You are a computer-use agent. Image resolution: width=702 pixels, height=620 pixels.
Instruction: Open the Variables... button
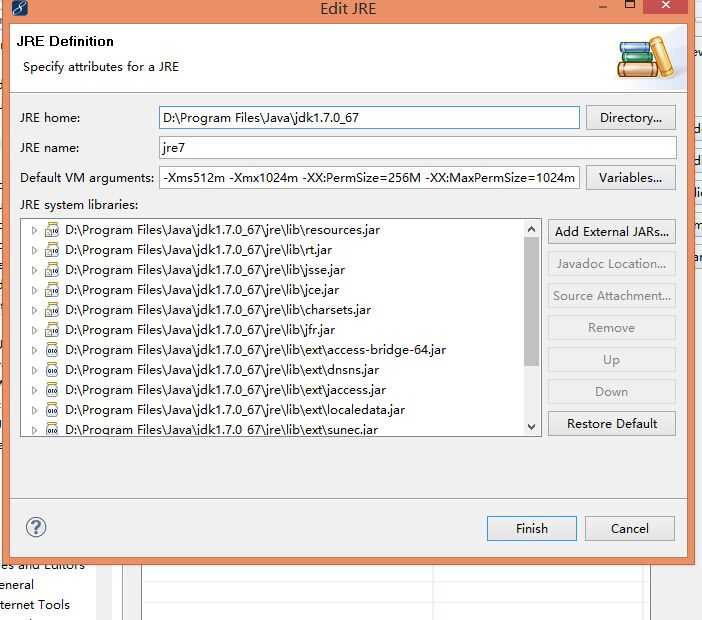(x=631, y=178)
